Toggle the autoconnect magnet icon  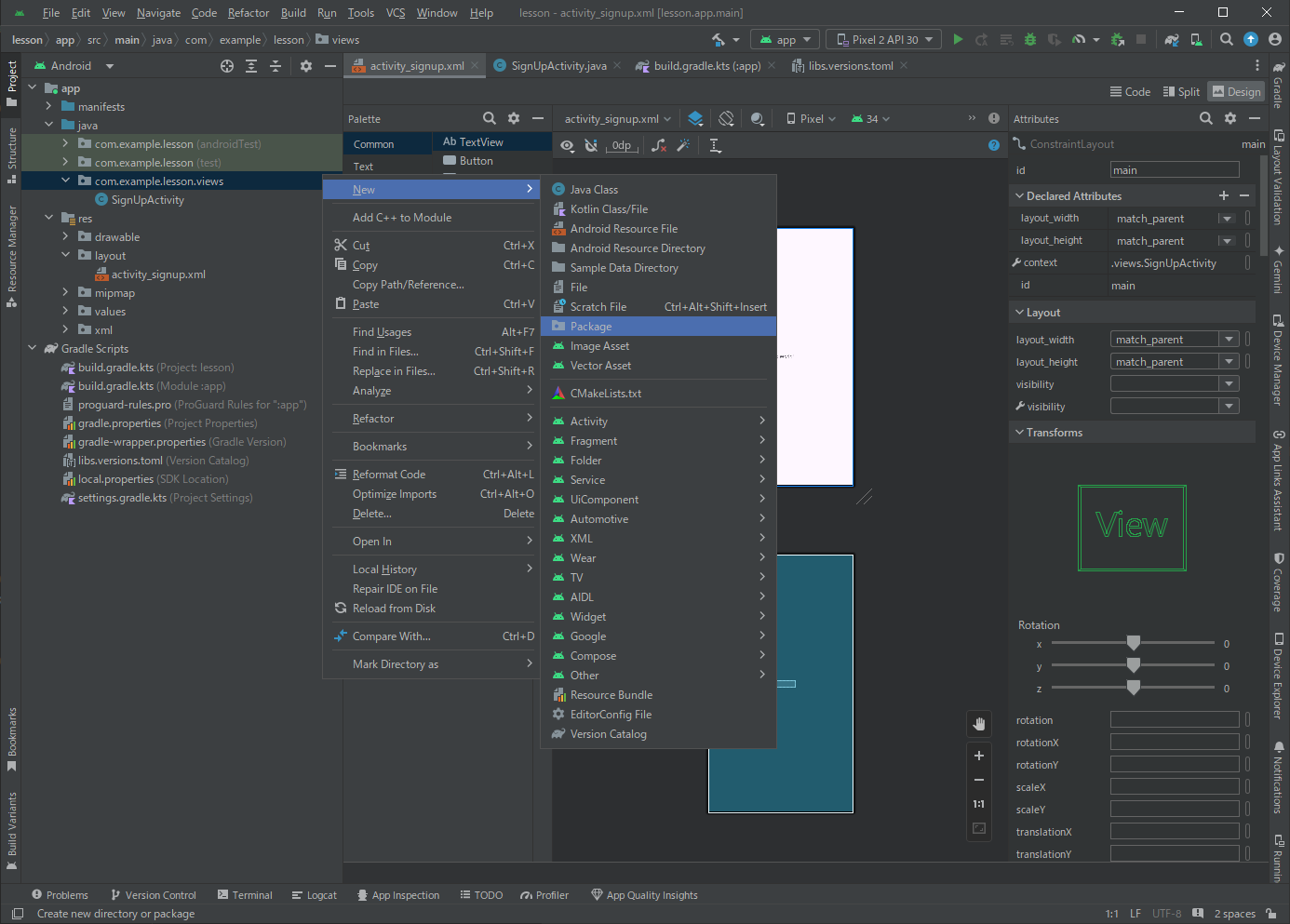[x=591, y=146]
